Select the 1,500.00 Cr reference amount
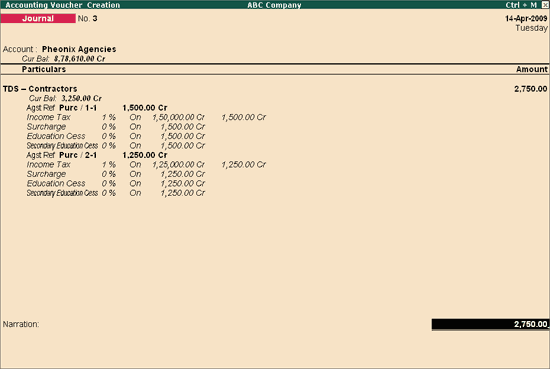 click(145, 108)
